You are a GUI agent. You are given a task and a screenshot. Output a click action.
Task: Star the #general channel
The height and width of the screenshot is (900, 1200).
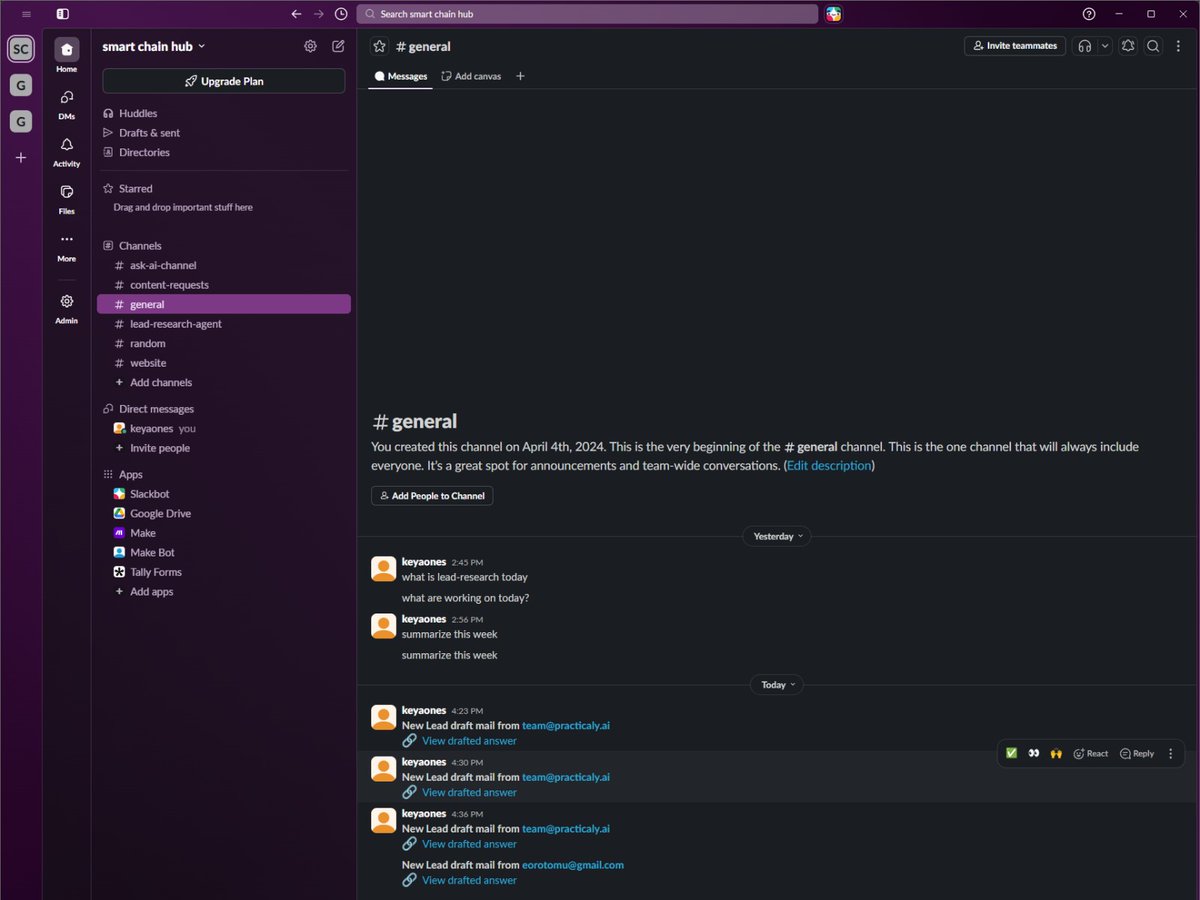(x=379, y=46)
